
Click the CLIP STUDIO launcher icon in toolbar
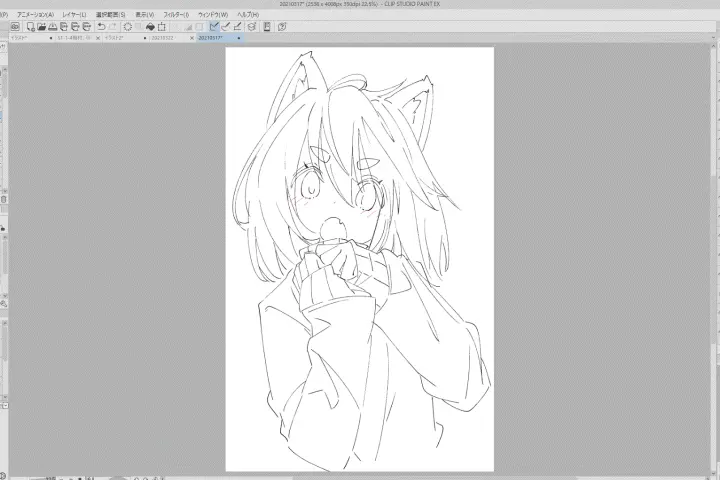pos(16,27)
